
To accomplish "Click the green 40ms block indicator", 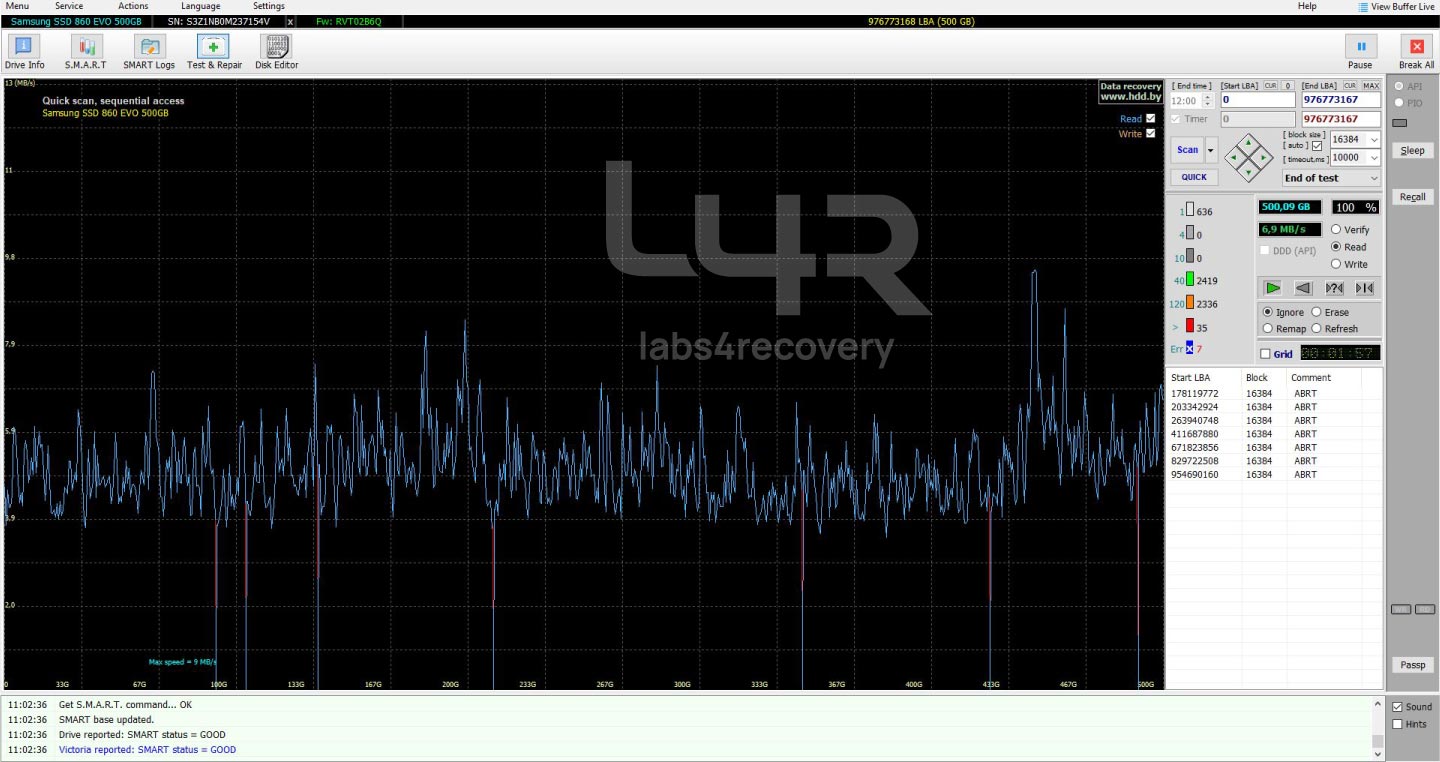I will 1189,280.
